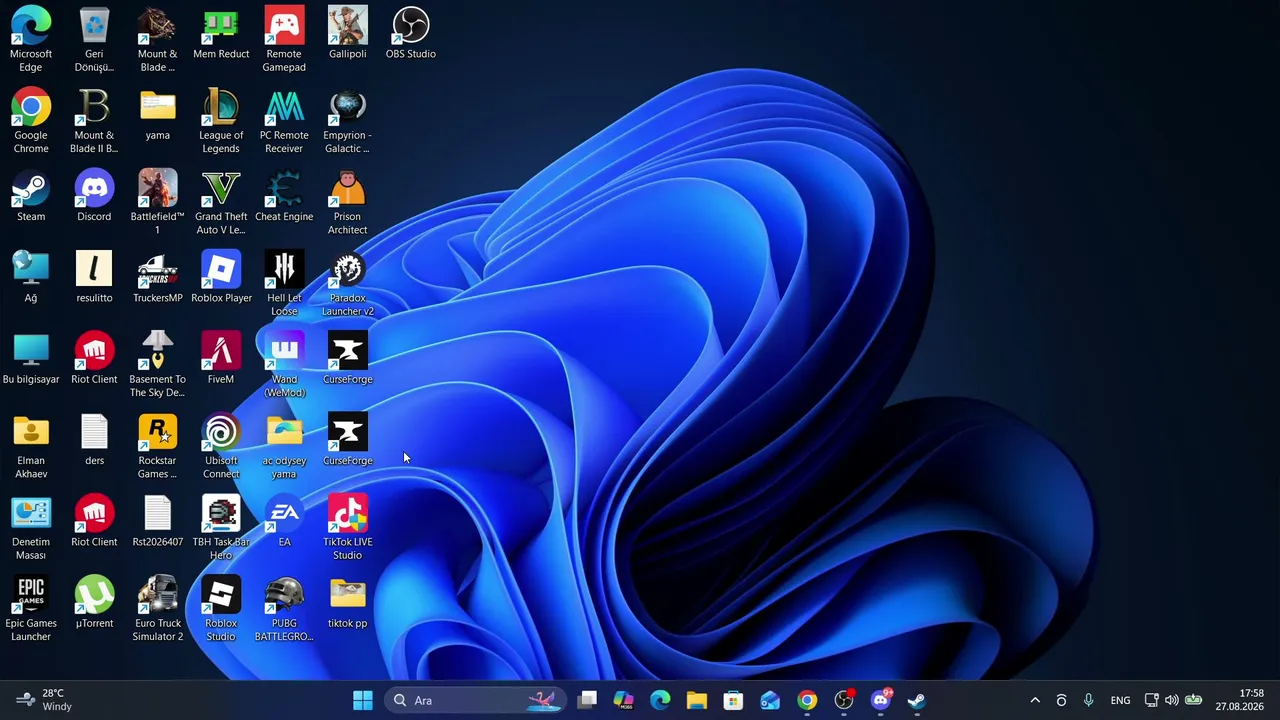Click the Ara taskbar search box
The height and width of the screenshot is (720, 1280).
click(475, 700)
